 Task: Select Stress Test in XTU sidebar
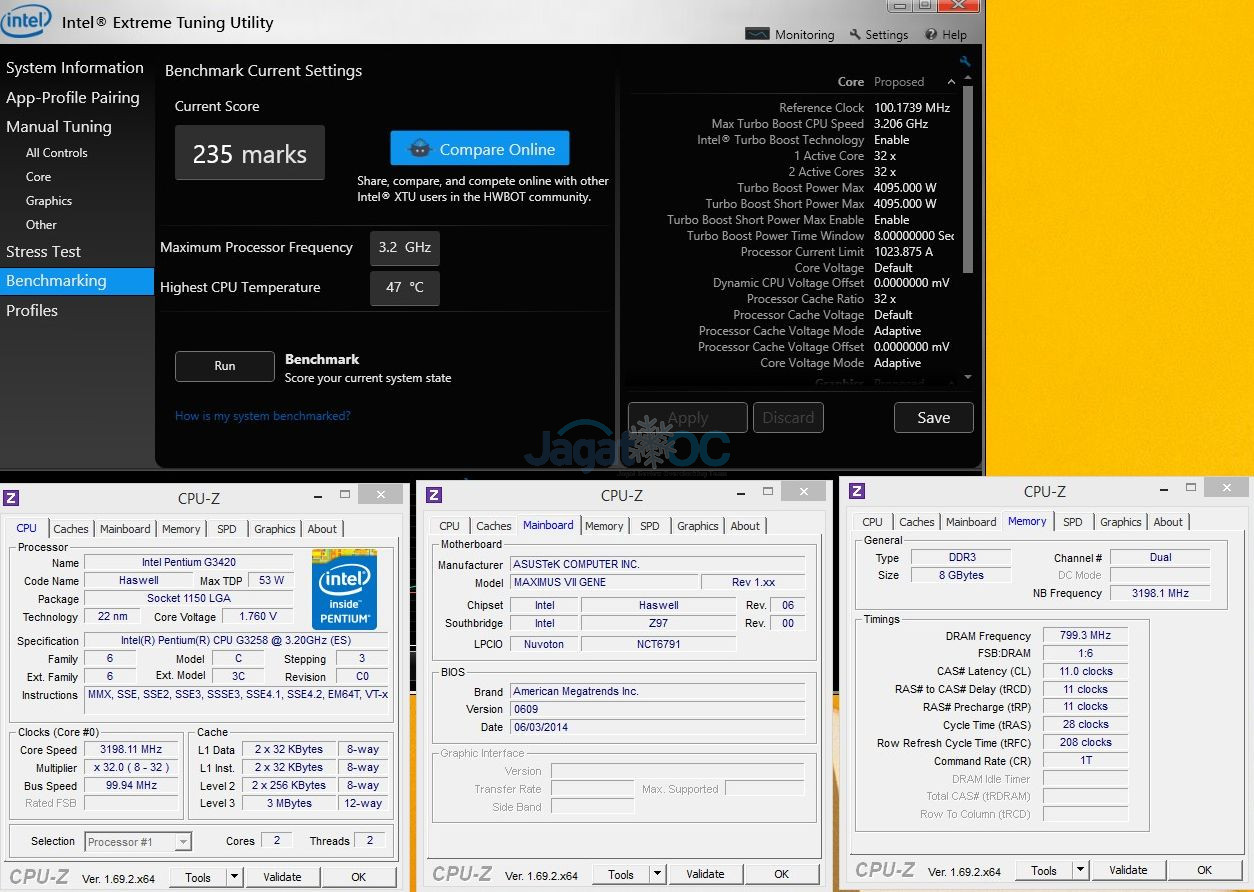(x=44, y=252)
